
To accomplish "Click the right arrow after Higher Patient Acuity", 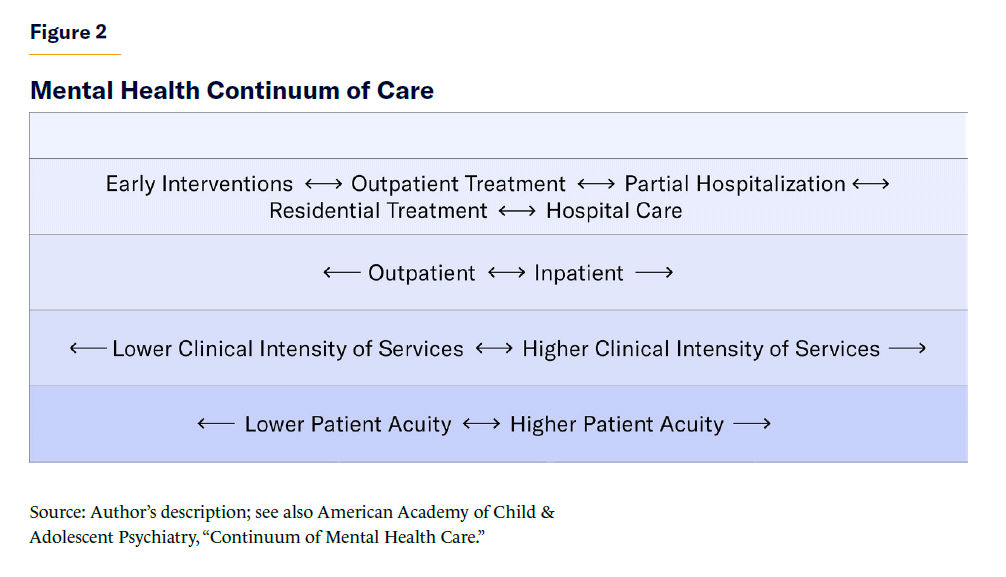I will point(752,424).
